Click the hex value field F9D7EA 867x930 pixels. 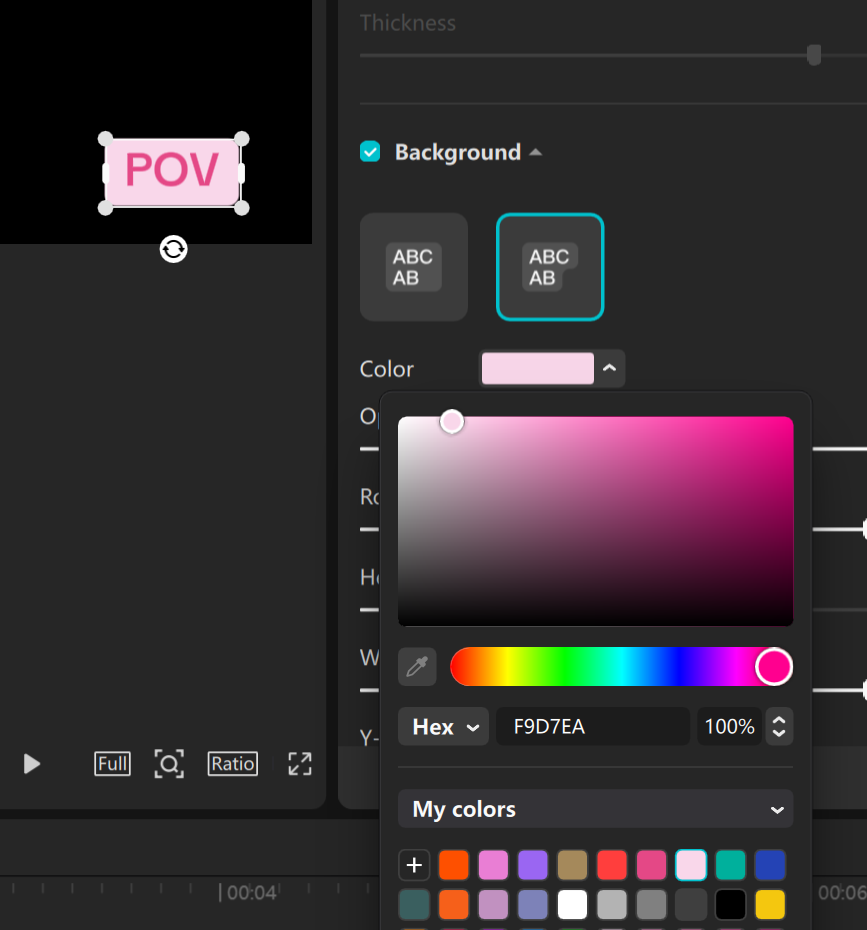(592, 726)
